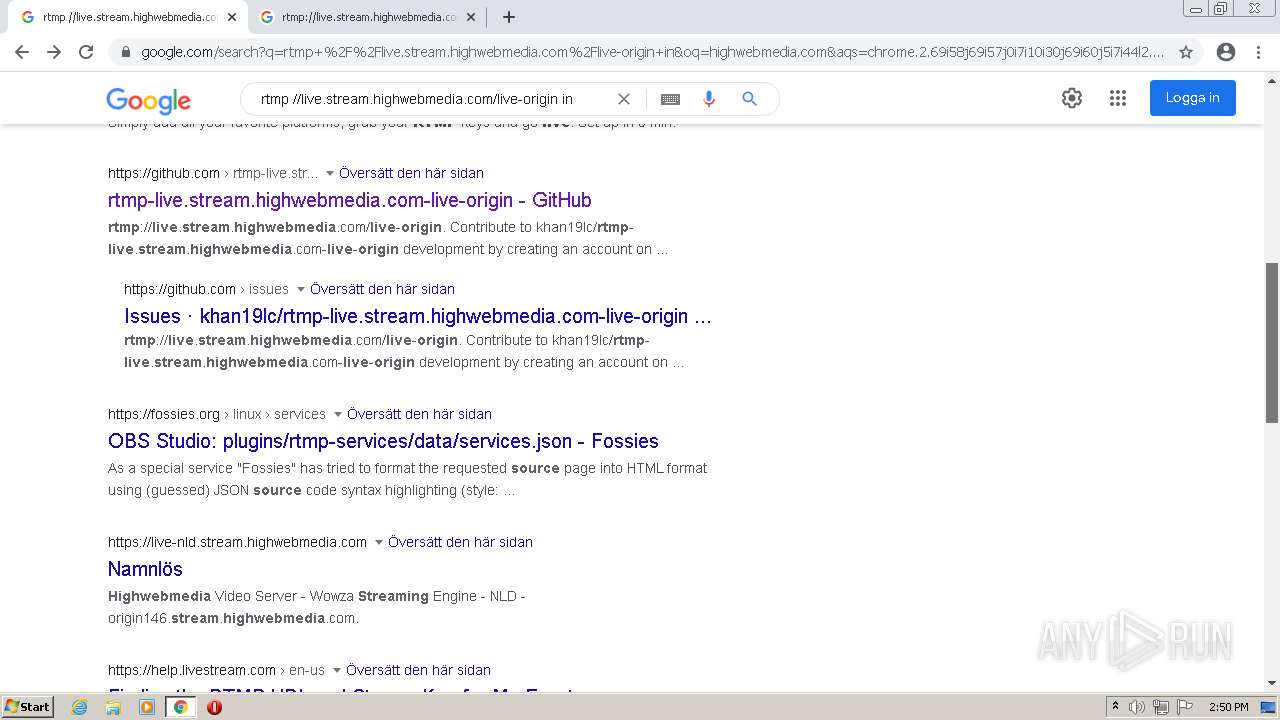
Task: Open Action Center flag icon
Action: (x=1183, y=707)
